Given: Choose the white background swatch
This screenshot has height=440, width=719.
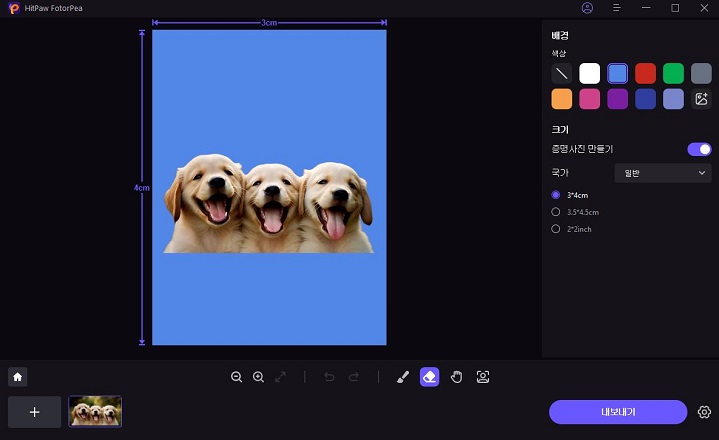Looking at the screenshot, I should 590,73.
